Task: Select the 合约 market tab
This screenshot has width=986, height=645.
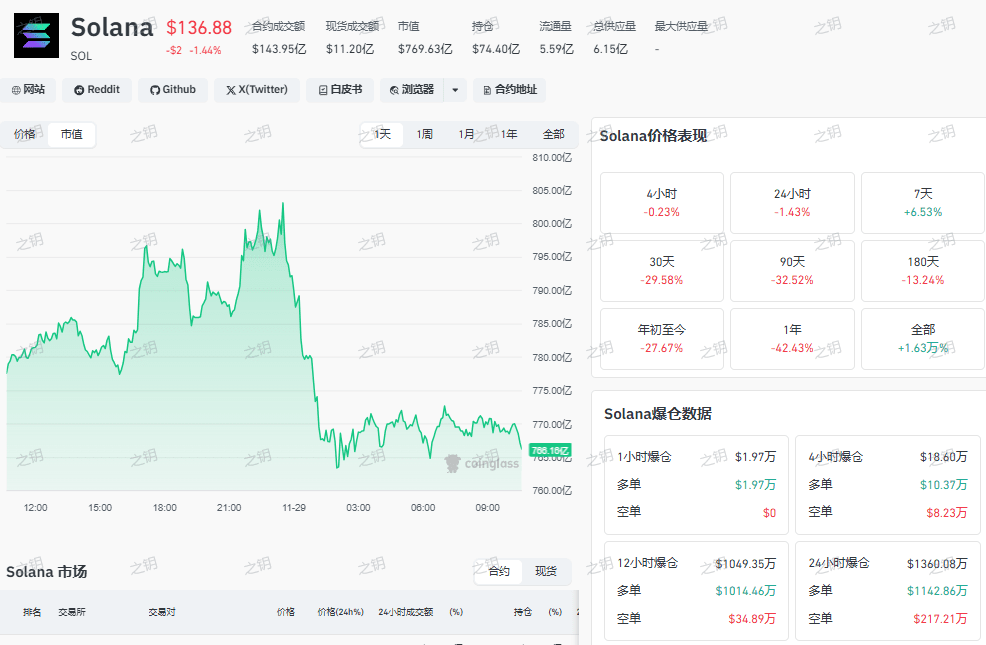Action: point(499,571)
